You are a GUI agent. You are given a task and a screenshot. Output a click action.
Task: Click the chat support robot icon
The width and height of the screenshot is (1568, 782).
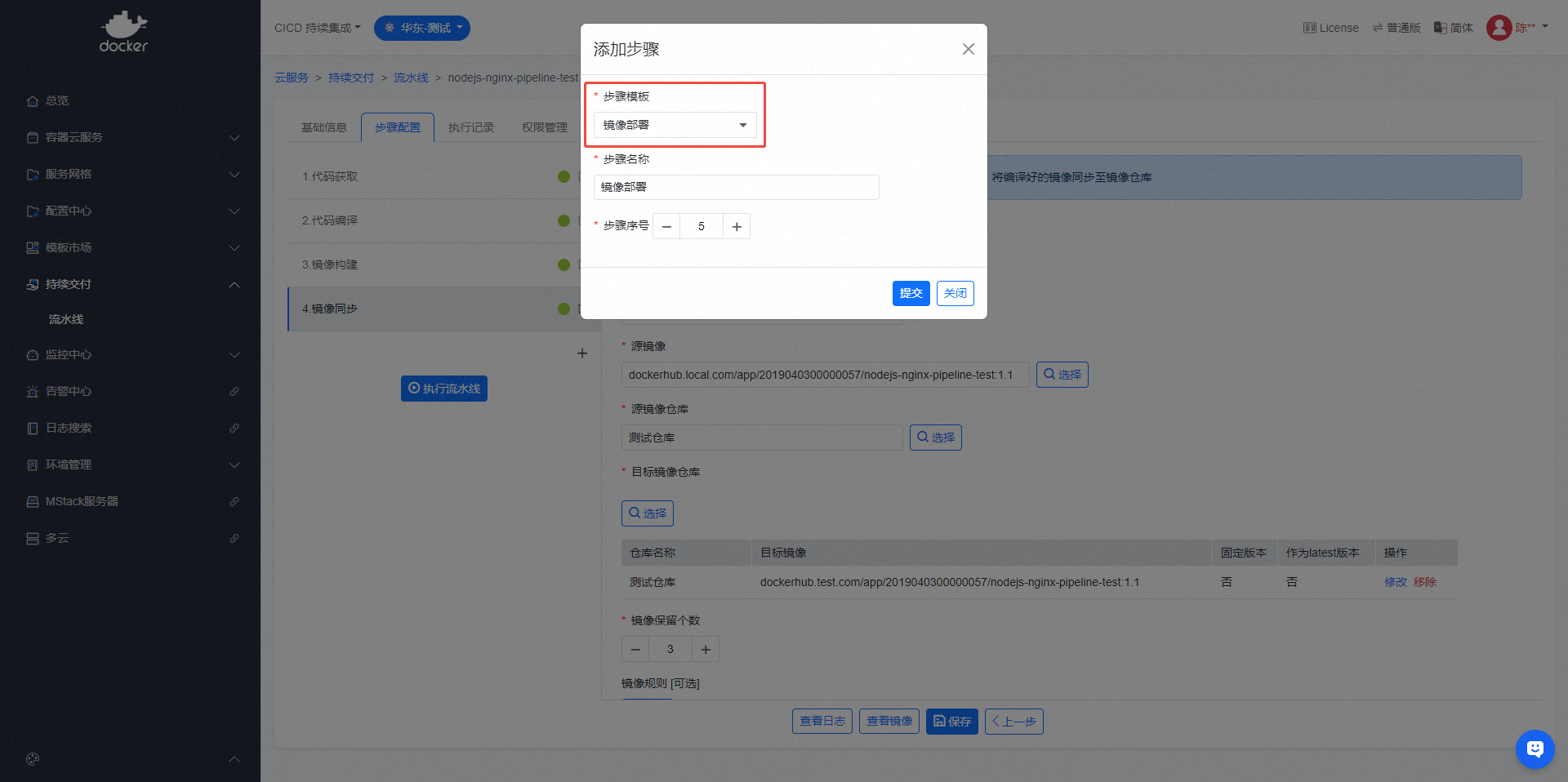point(1535,749)
